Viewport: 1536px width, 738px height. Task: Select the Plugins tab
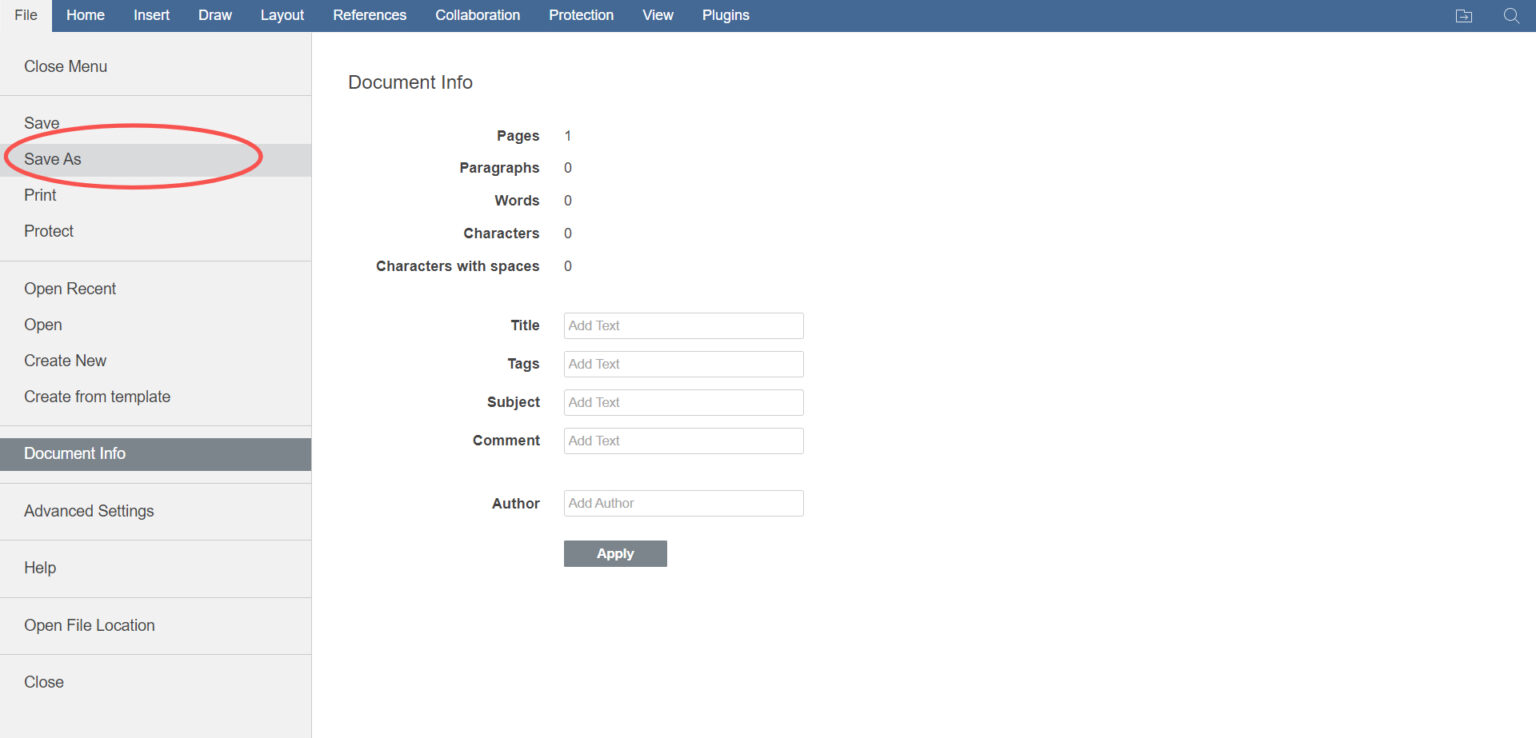click(725, 15)
